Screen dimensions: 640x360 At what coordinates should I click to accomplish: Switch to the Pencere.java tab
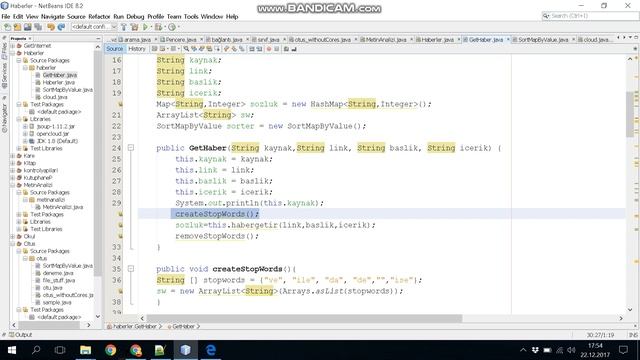coord(181,40)
